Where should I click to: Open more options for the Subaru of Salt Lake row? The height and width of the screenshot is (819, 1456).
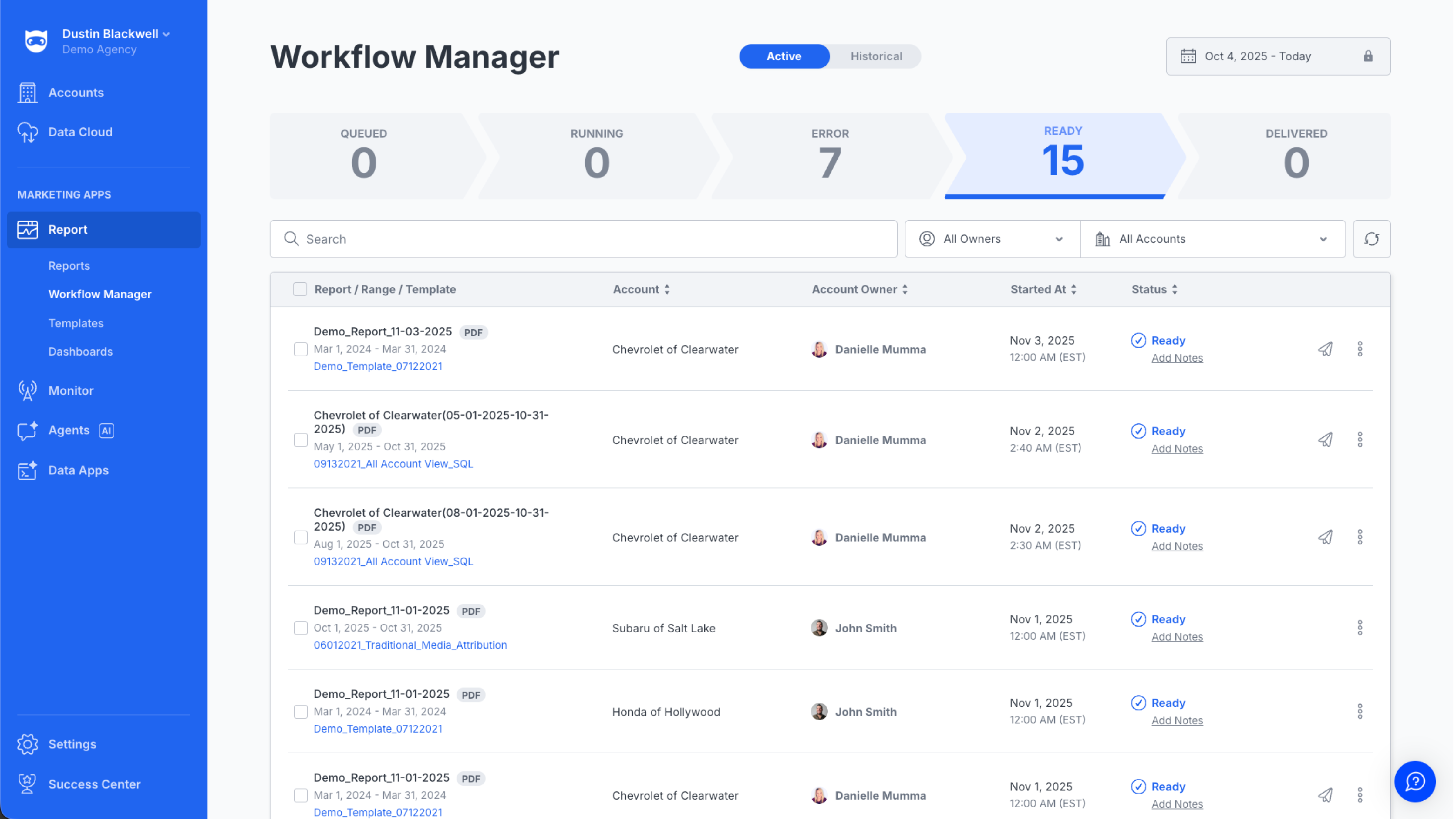[x=1359, y=627]
